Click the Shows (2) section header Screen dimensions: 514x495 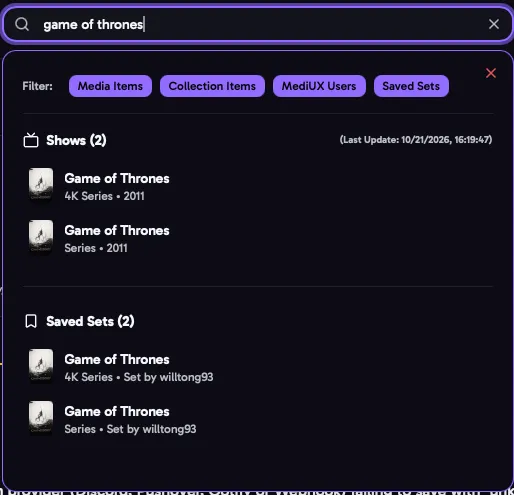[76, 140]
